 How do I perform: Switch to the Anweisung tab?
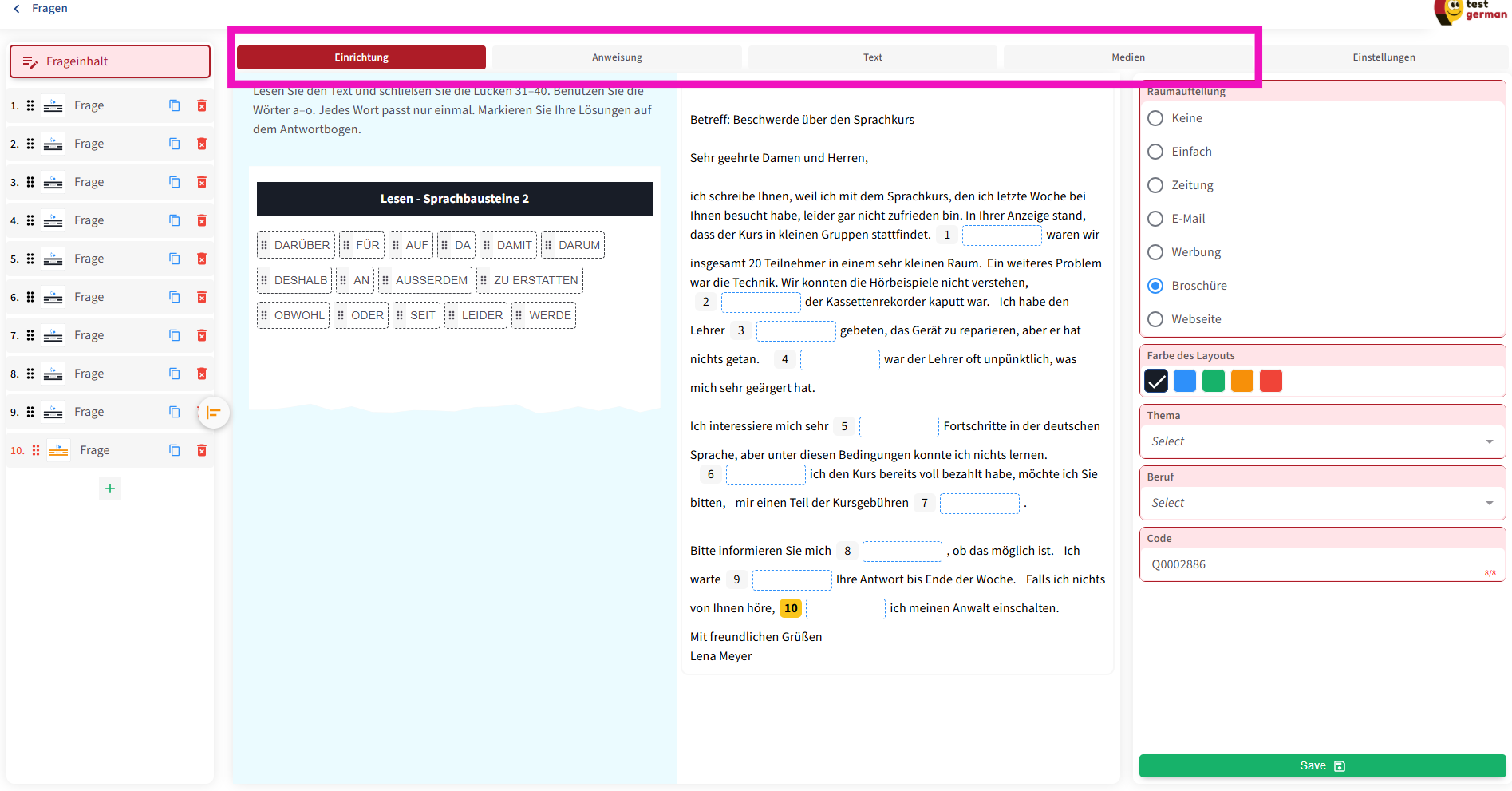click(x=617, y=57)
